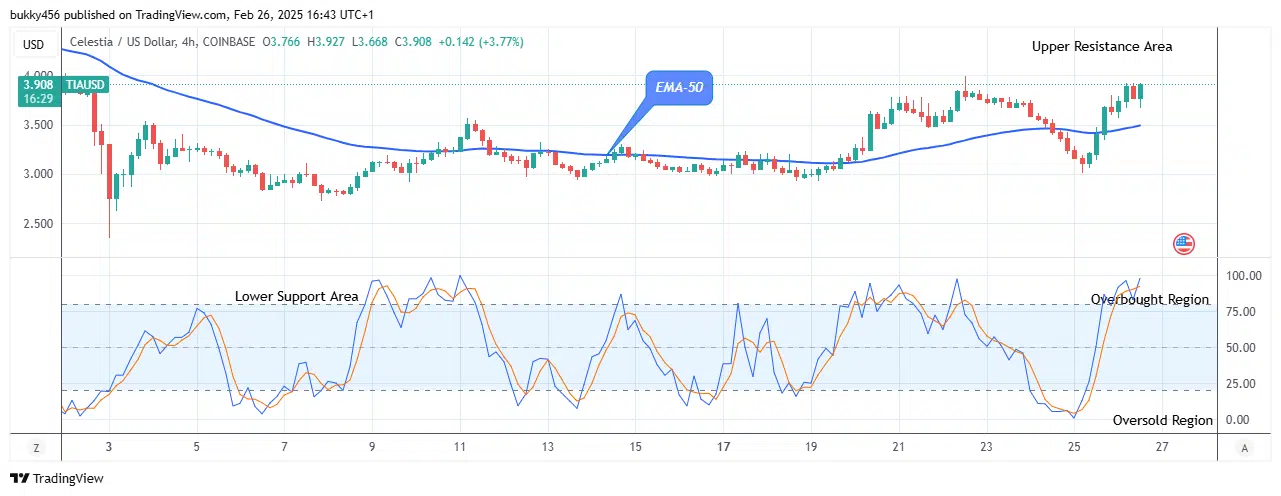Click the TradingView logo

tap(57, 479)
